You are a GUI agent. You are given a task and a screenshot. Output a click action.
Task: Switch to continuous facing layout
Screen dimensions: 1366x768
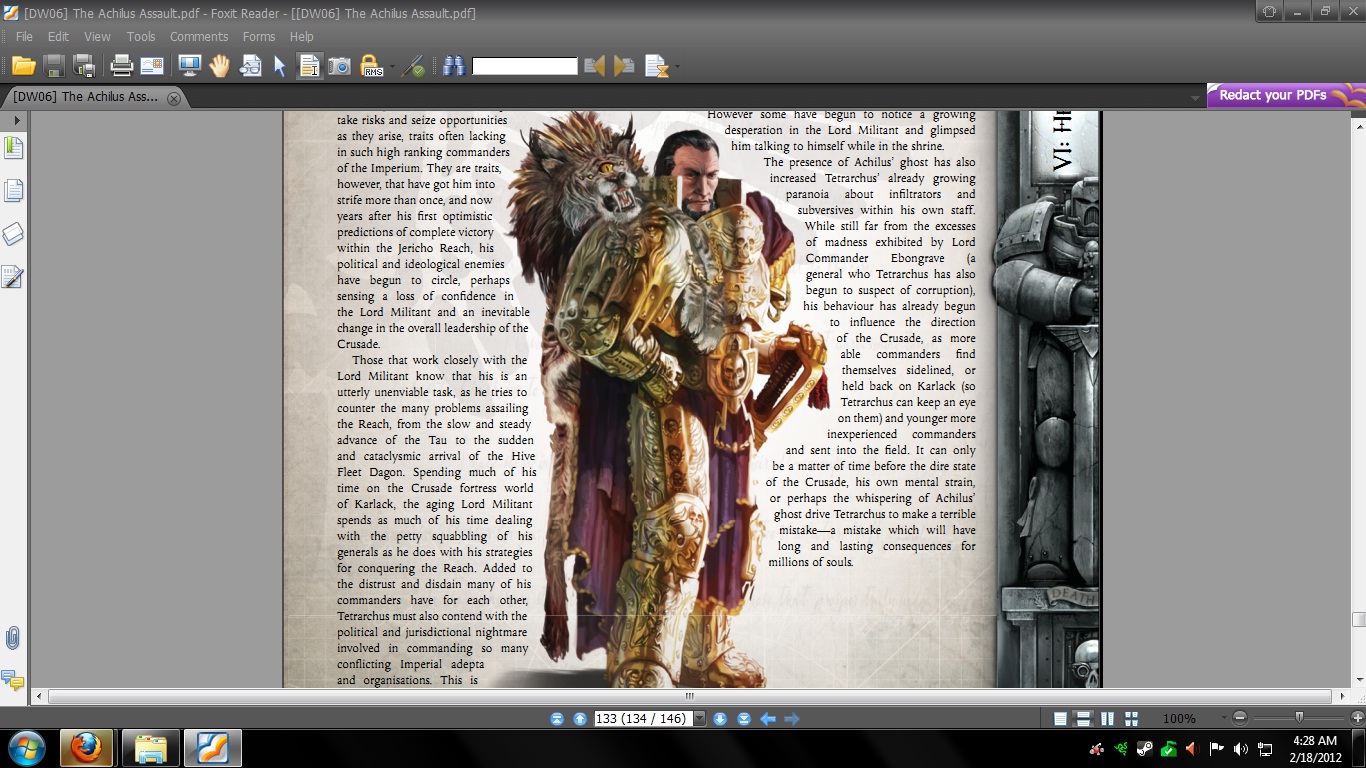pos(1131,719)
